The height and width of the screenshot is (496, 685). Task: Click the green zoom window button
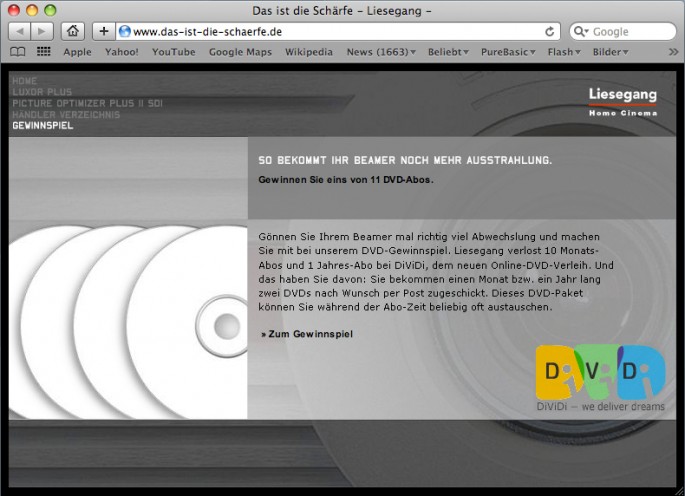coord(50,10)
